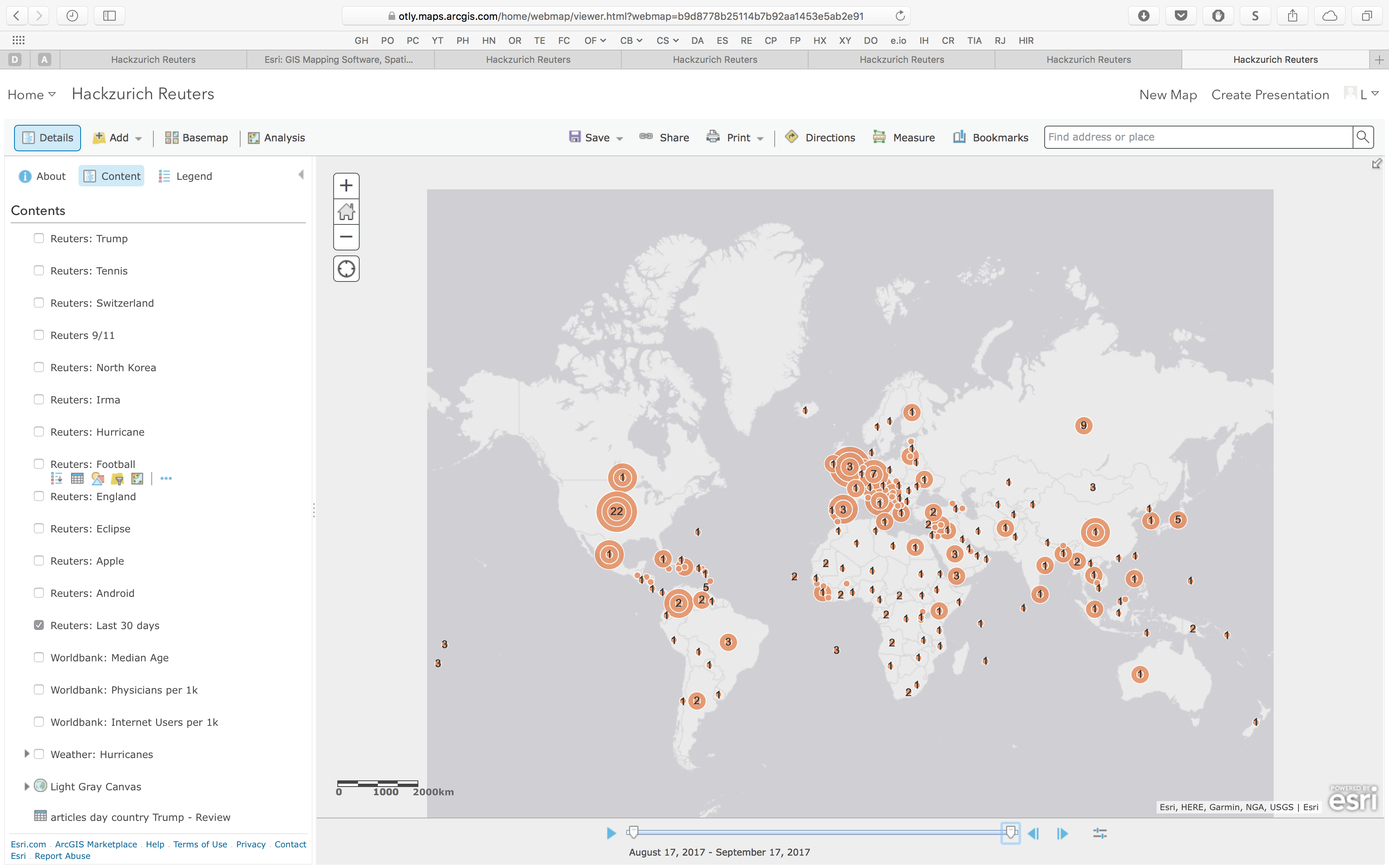Click the search magnifier button
This screenshot has width=1389, height=868.
[x=1363, y=137]
